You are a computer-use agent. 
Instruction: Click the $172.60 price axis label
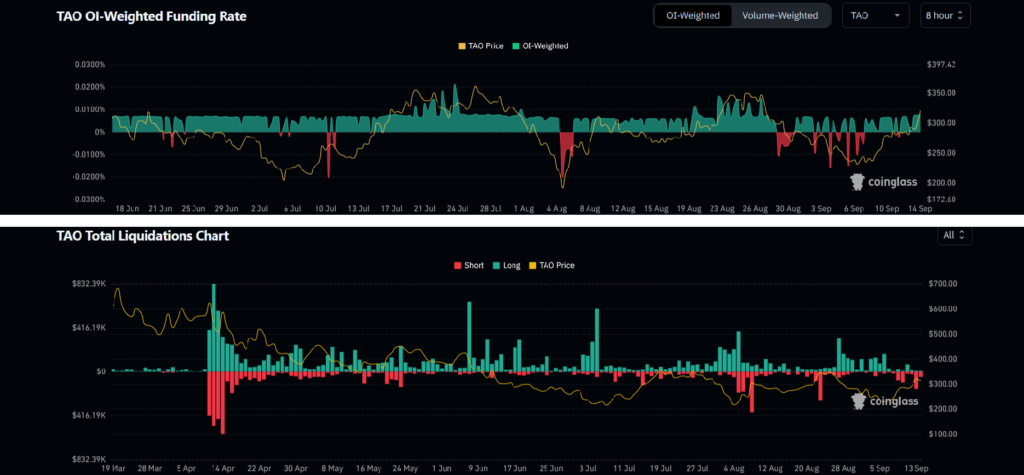[941, 199]
